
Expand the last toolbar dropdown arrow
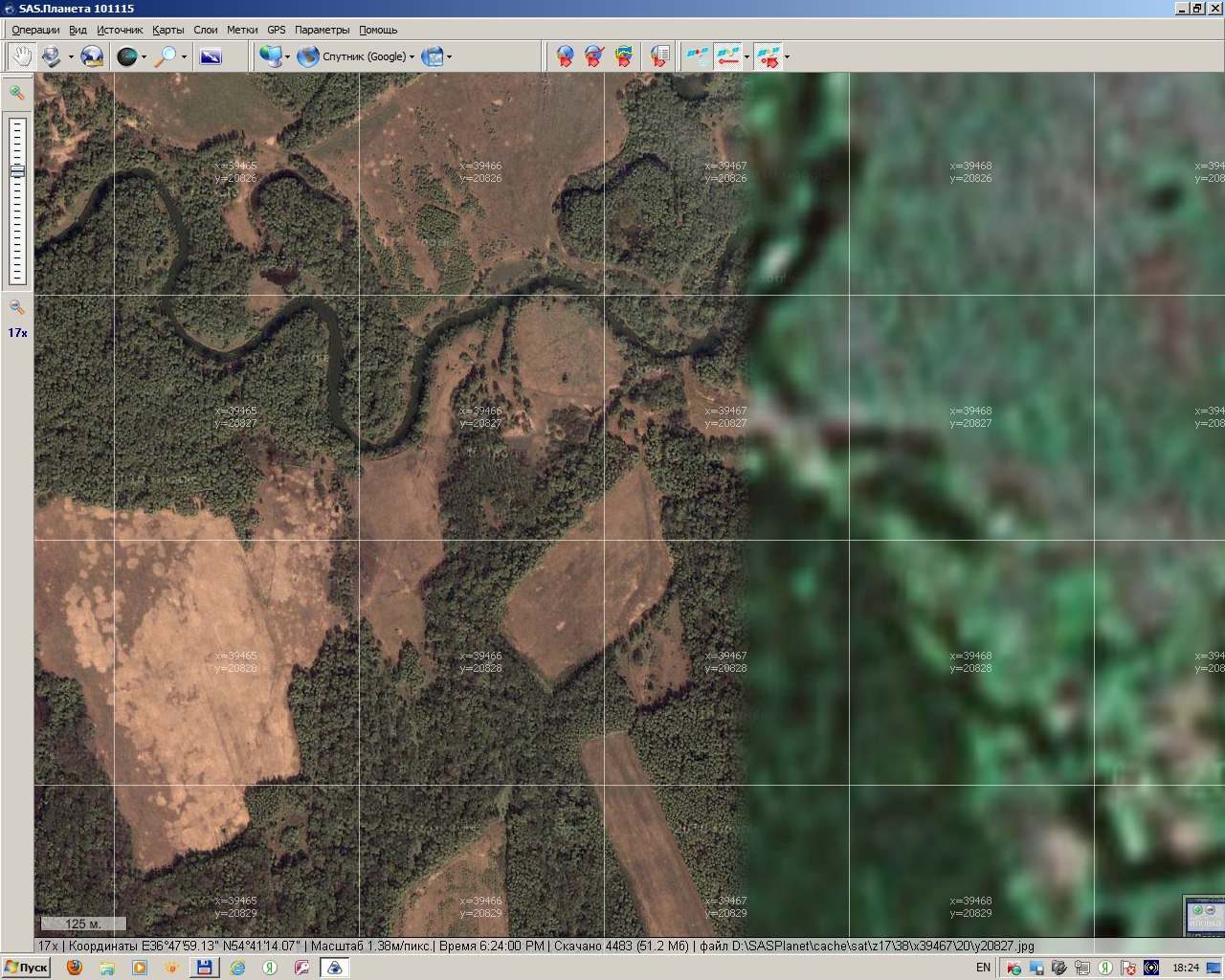point(787,56)
